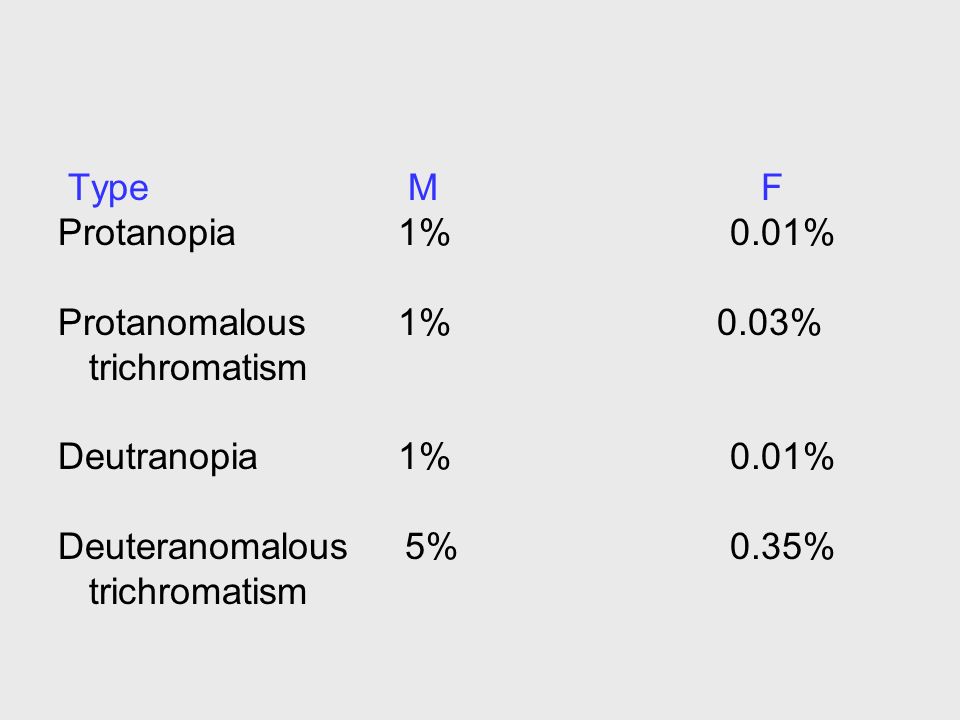Select the 0.03% female value
960x720 pixels.
tap(769, 323)
